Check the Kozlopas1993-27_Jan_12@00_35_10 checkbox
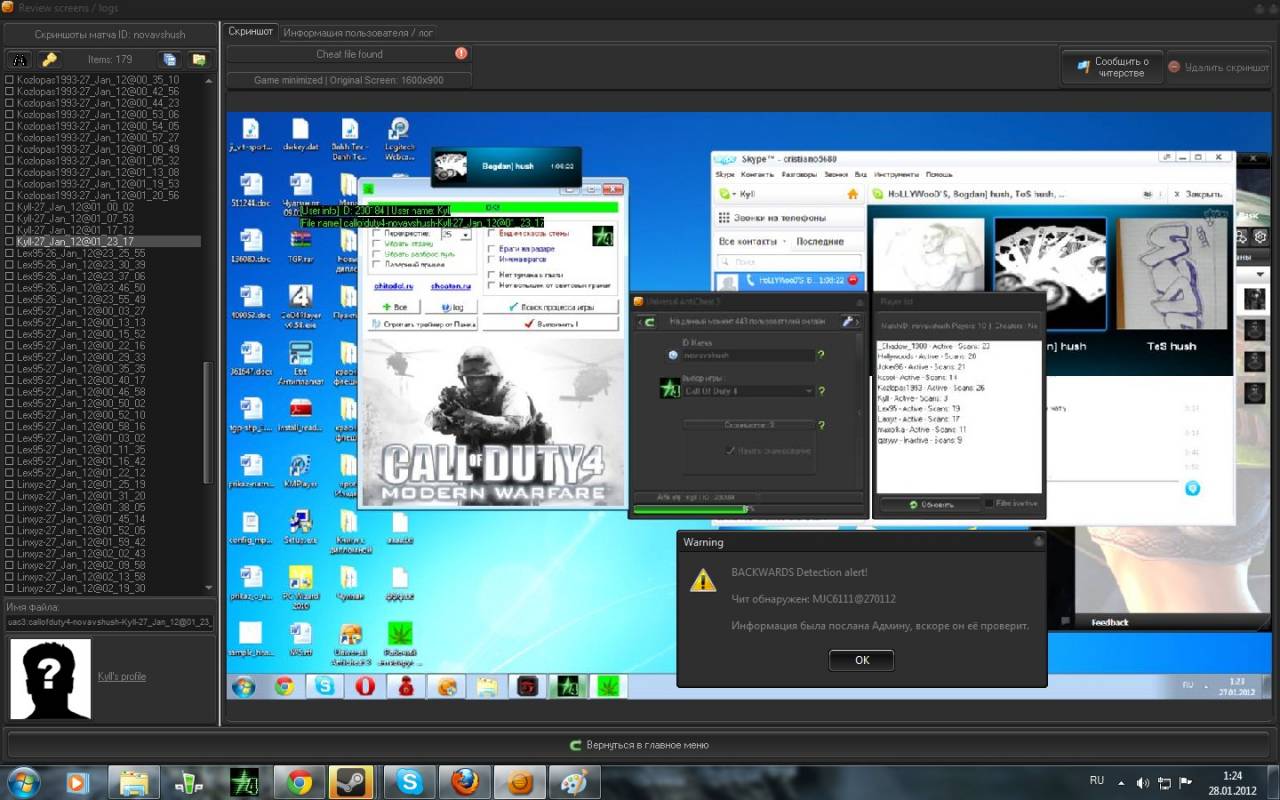This screenshot has width=1280, height=800. pos(10,80)
